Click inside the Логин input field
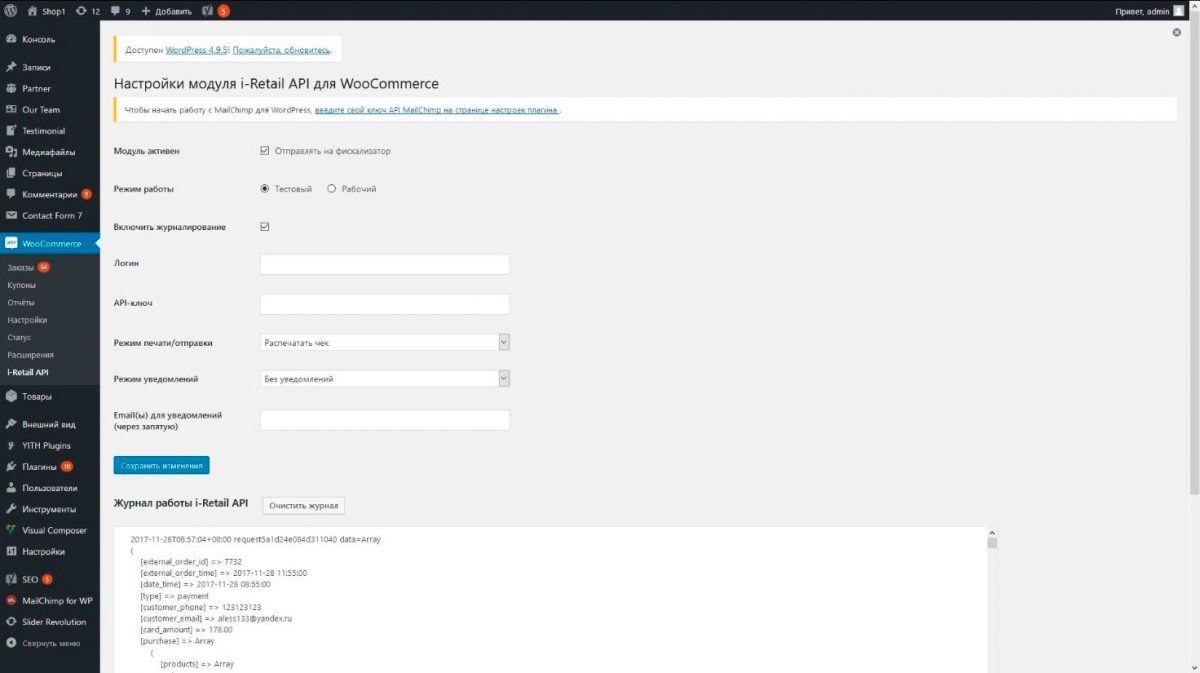 (385, 263)
